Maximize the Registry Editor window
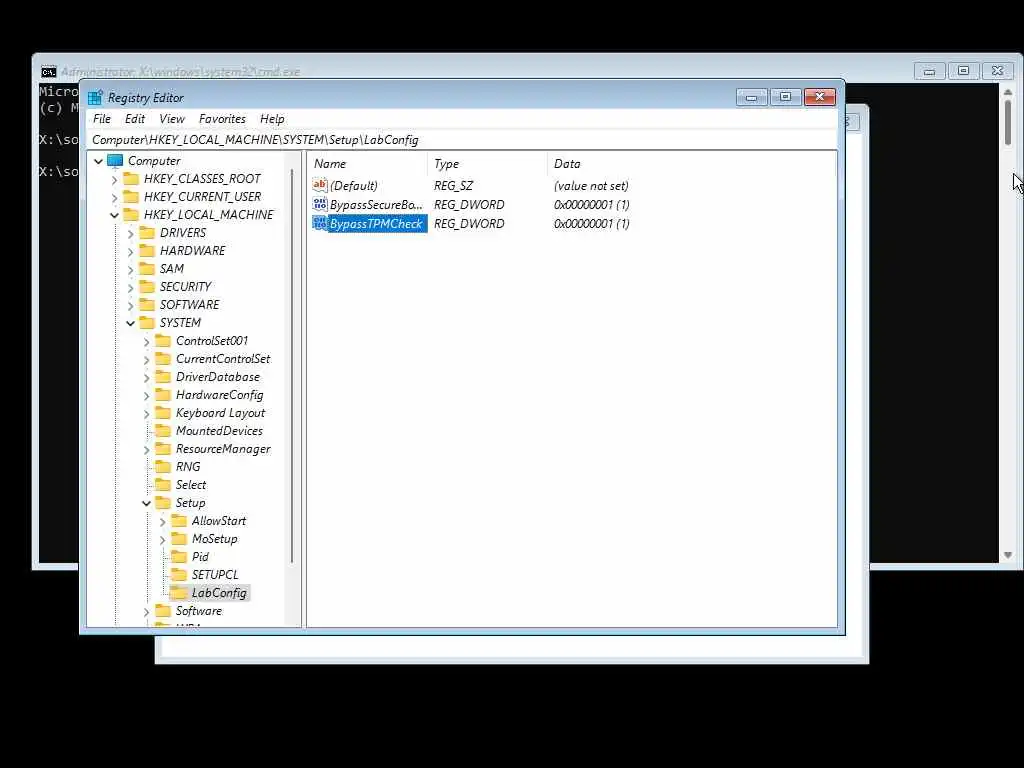 786,97
